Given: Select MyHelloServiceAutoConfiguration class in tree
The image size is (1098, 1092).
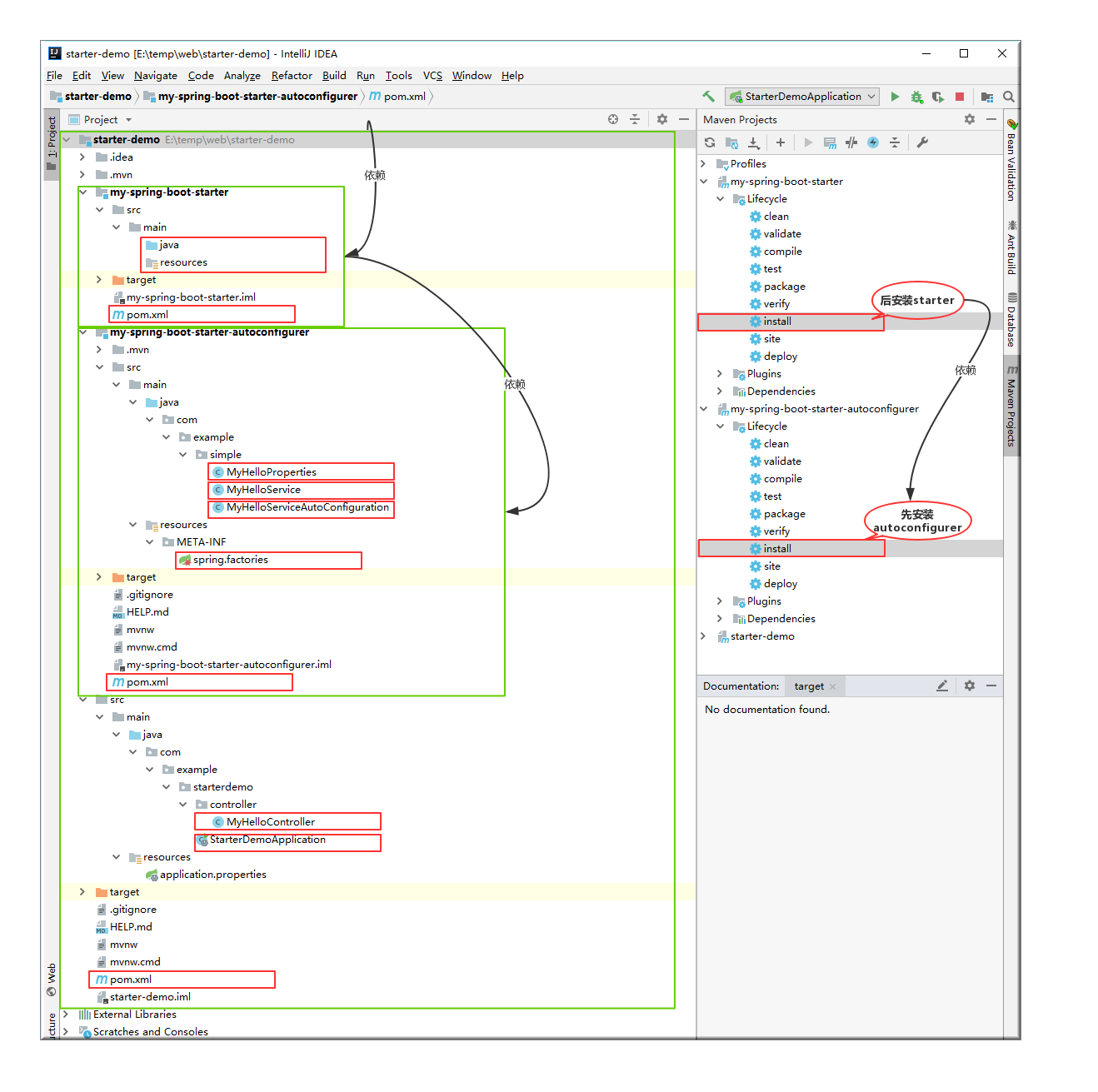Looking at the screenshot, I should 301,507.
